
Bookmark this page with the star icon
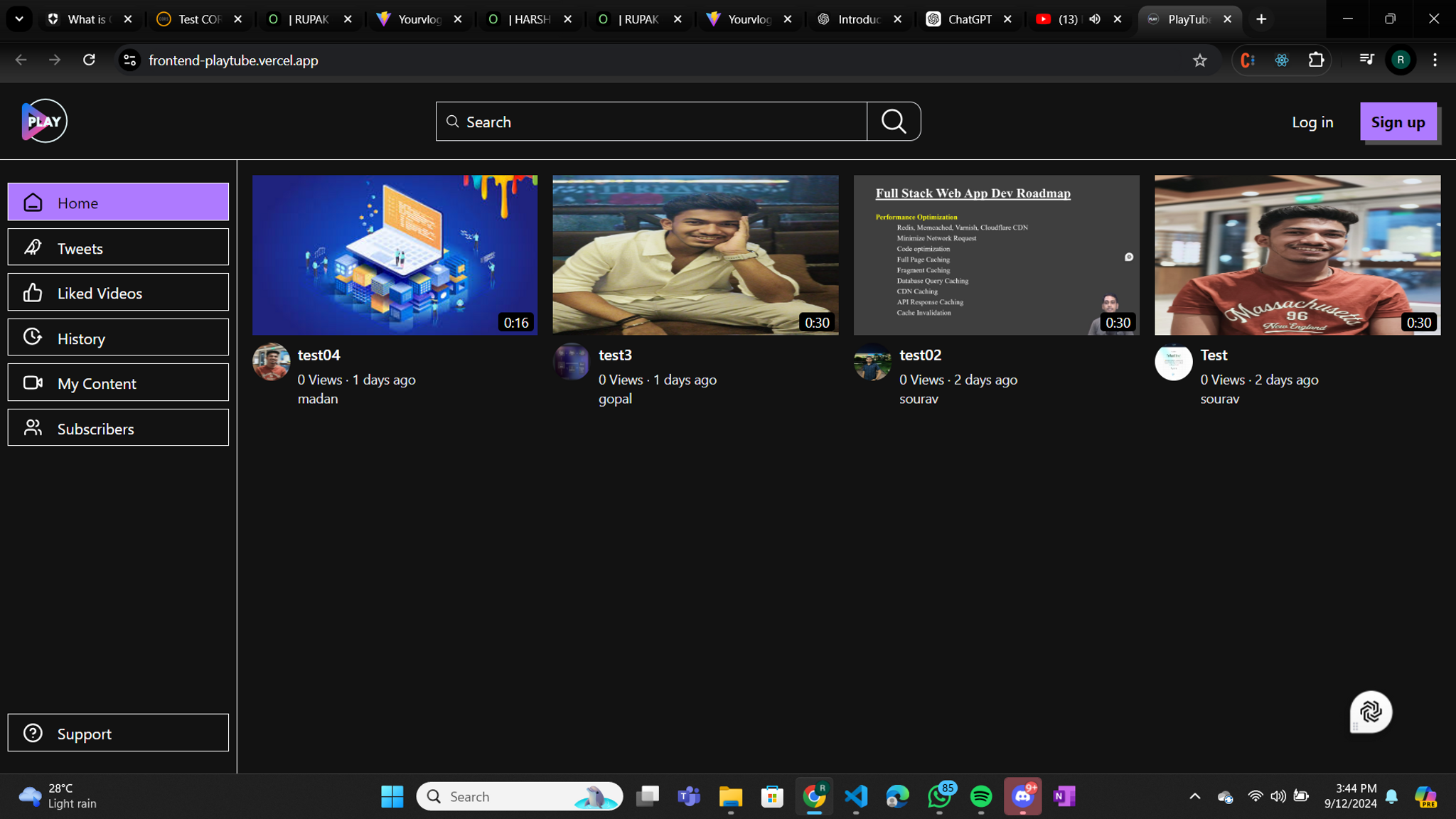(x=1200, y=60)
